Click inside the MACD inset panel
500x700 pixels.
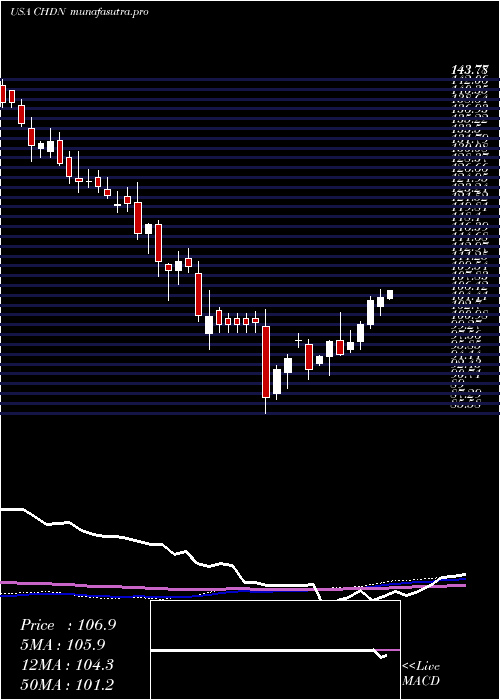coord(275,650)
